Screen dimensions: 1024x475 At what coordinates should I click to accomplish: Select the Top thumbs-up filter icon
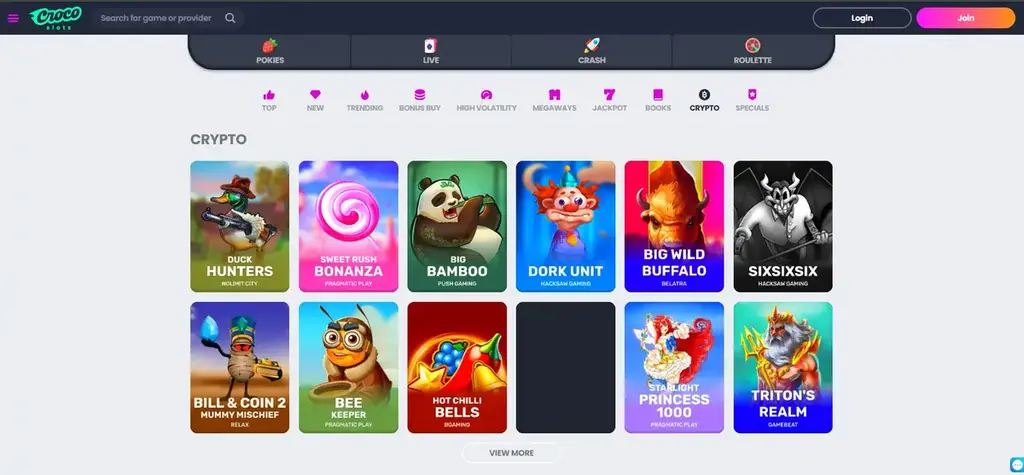pos(269,95)
